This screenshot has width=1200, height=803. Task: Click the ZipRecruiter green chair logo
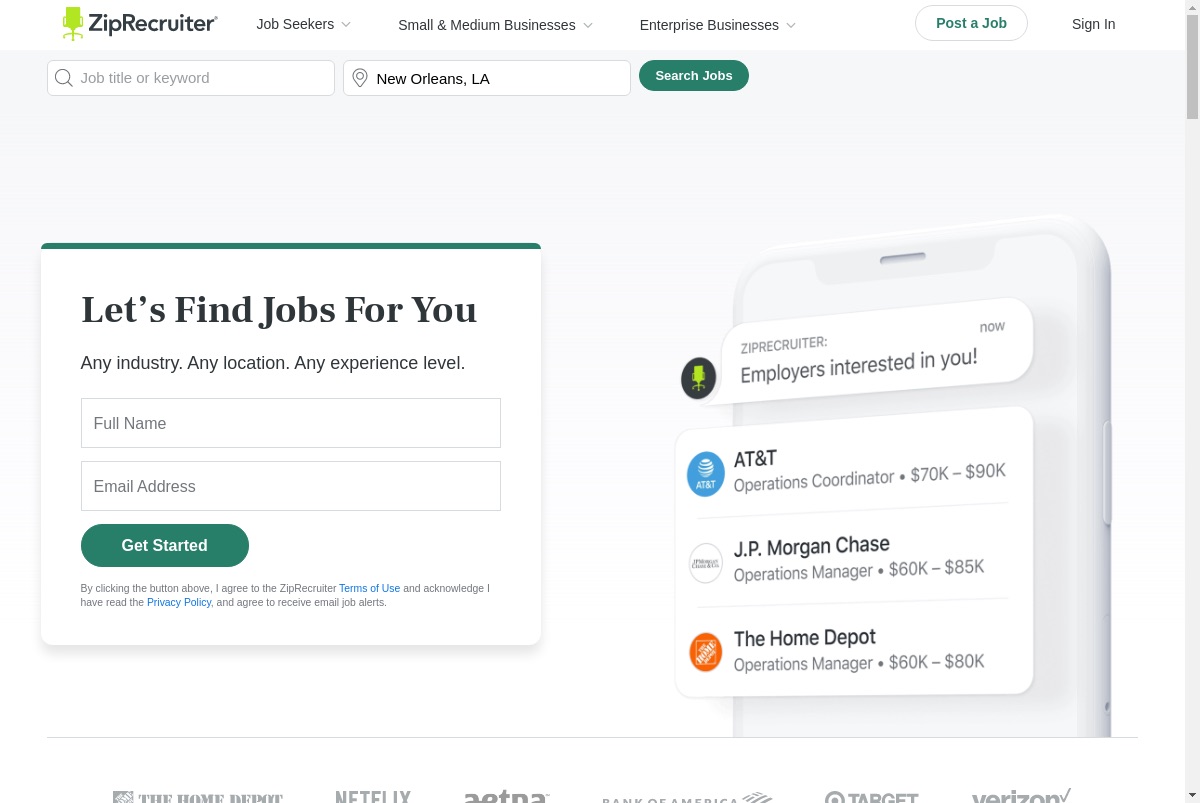pyautogui.click(x=73, y=24)
